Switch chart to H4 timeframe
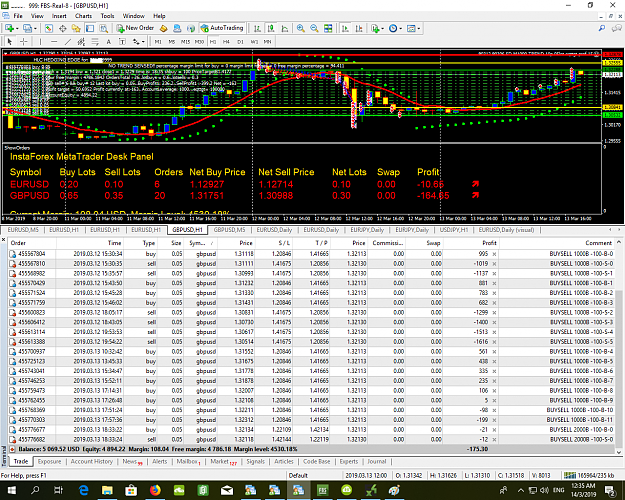This screenshot has height=500, width=625. [226, 41]
